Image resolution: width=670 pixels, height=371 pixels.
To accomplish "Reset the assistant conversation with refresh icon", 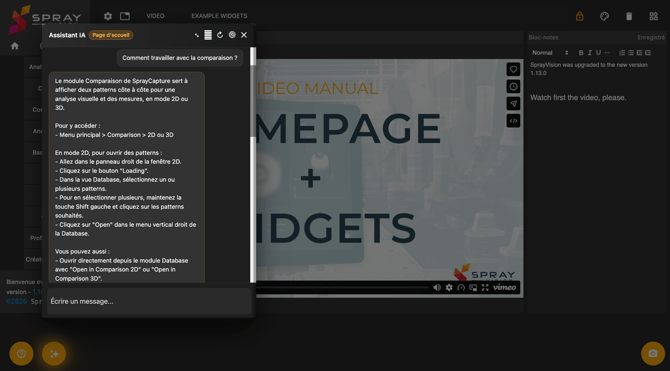I will [220, 35].
